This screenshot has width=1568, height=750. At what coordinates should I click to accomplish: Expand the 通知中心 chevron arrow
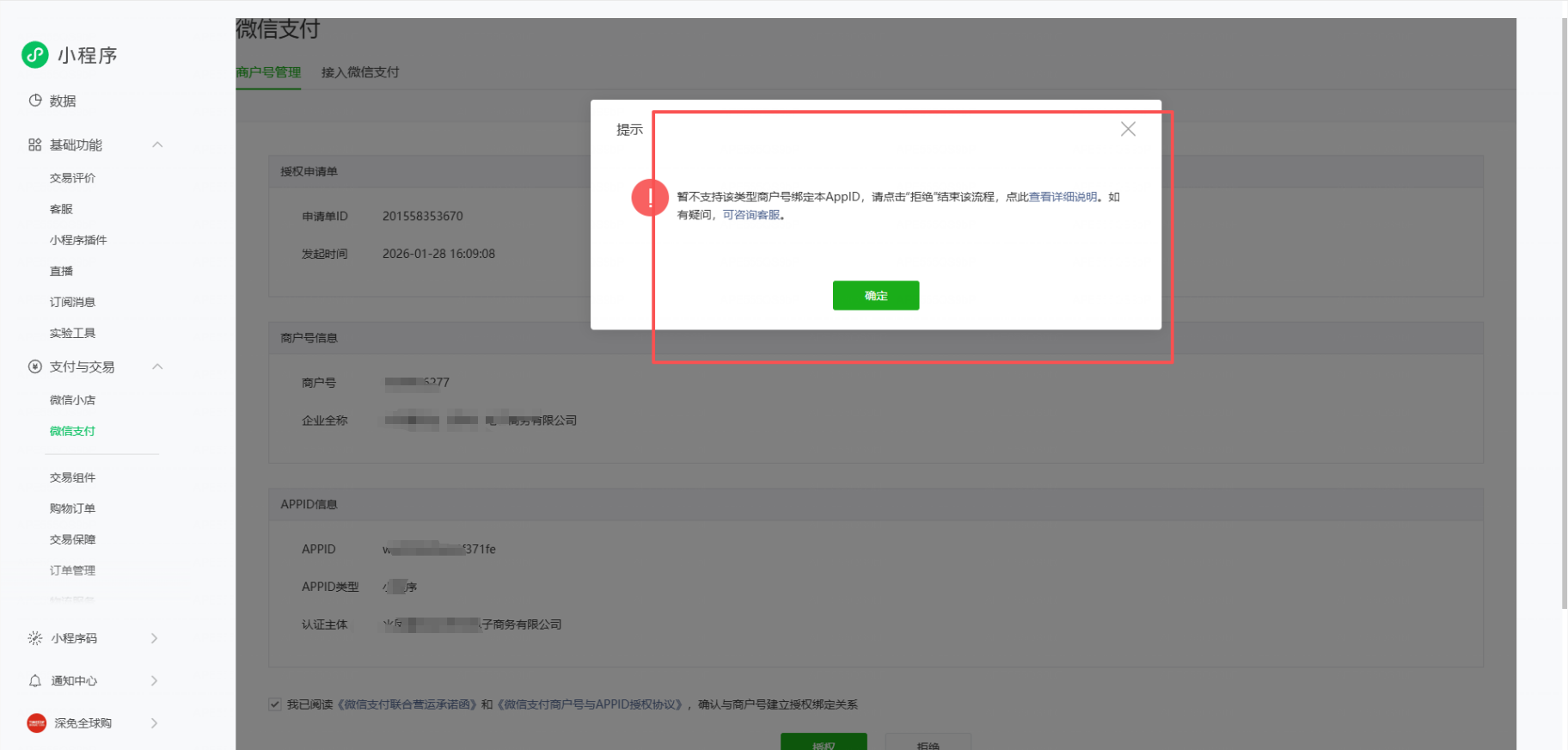[x=155, y=680]
